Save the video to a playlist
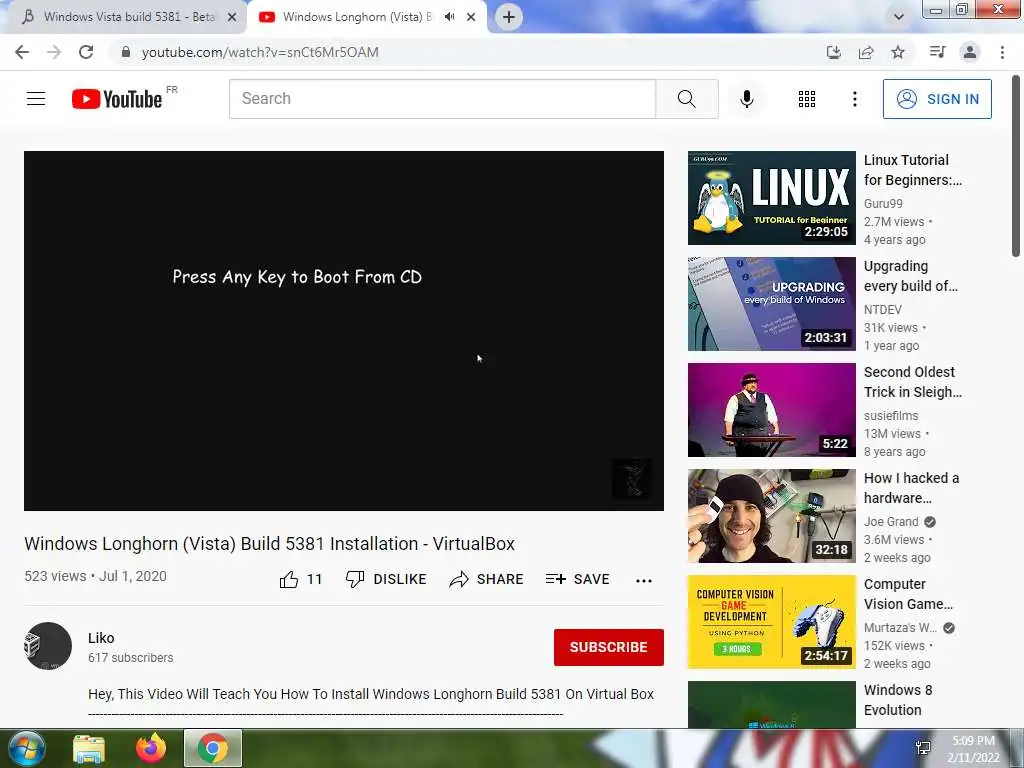The width and height of the screenshot is (1024, 768). 577,579
